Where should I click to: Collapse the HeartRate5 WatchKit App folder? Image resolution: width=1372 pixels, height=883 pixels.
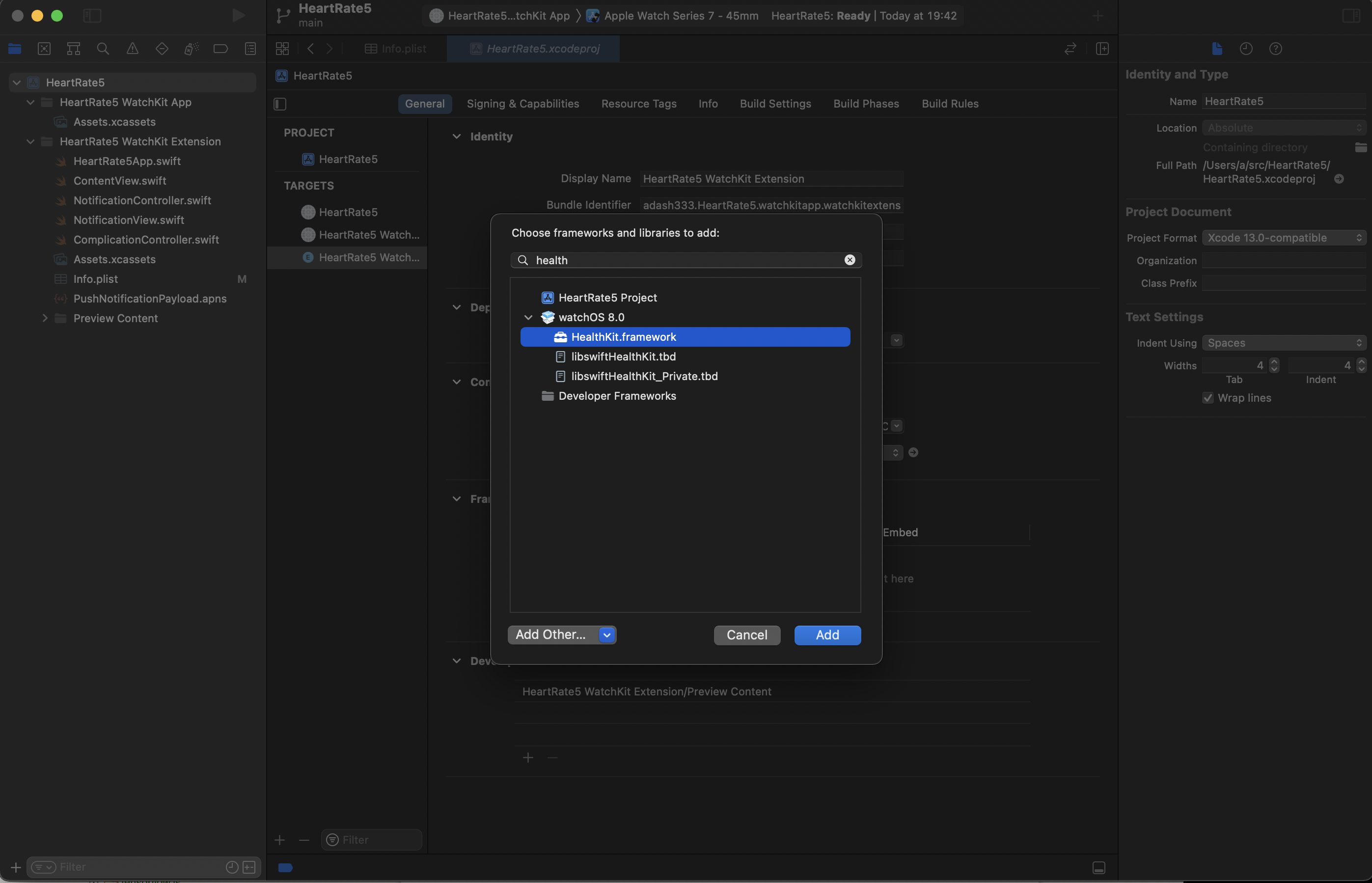[x=30, y=102]
